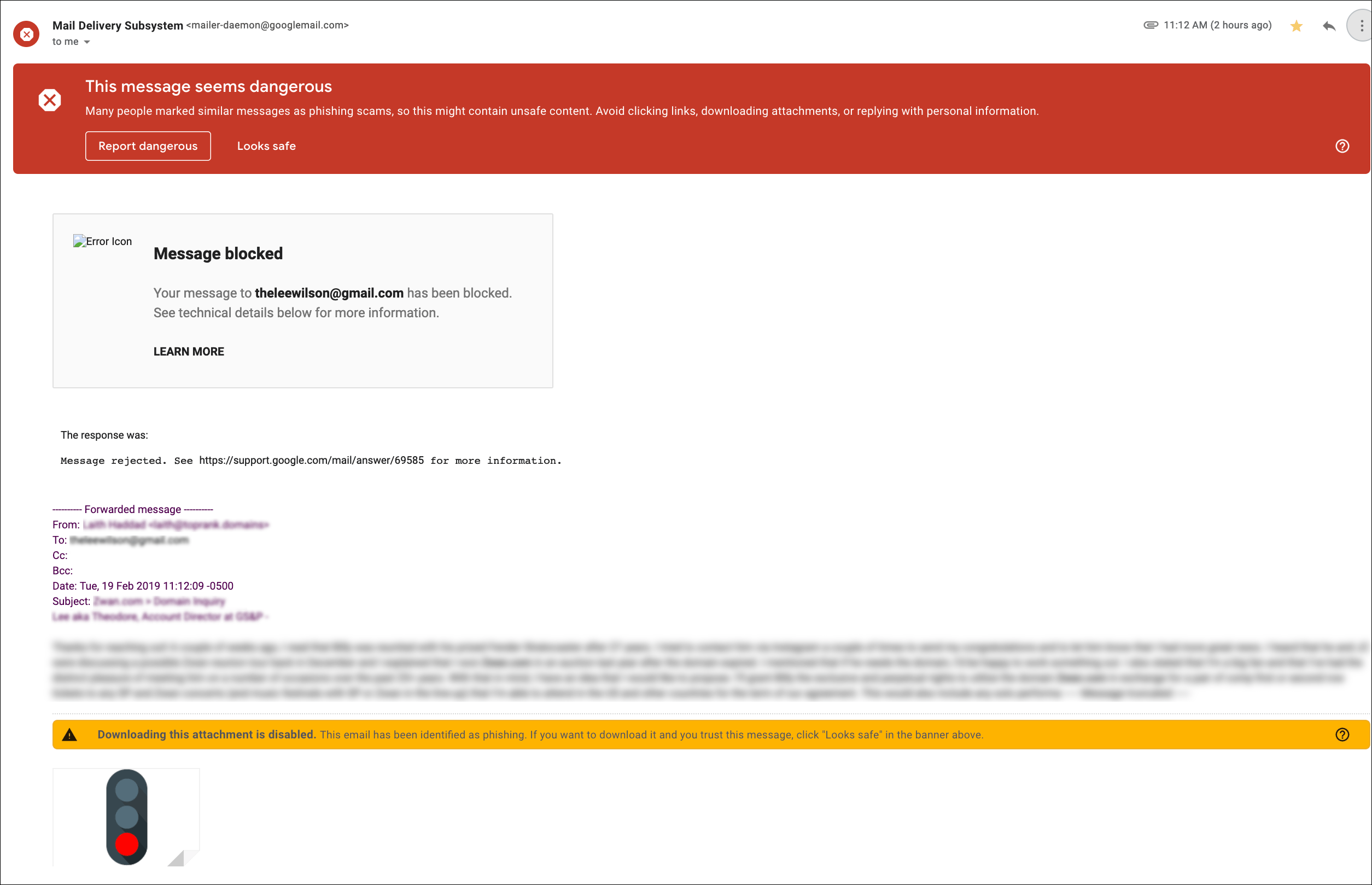Screen dimensions: 1372x885
Task: Click the reply arrow icon
Action: [1328, 26]
